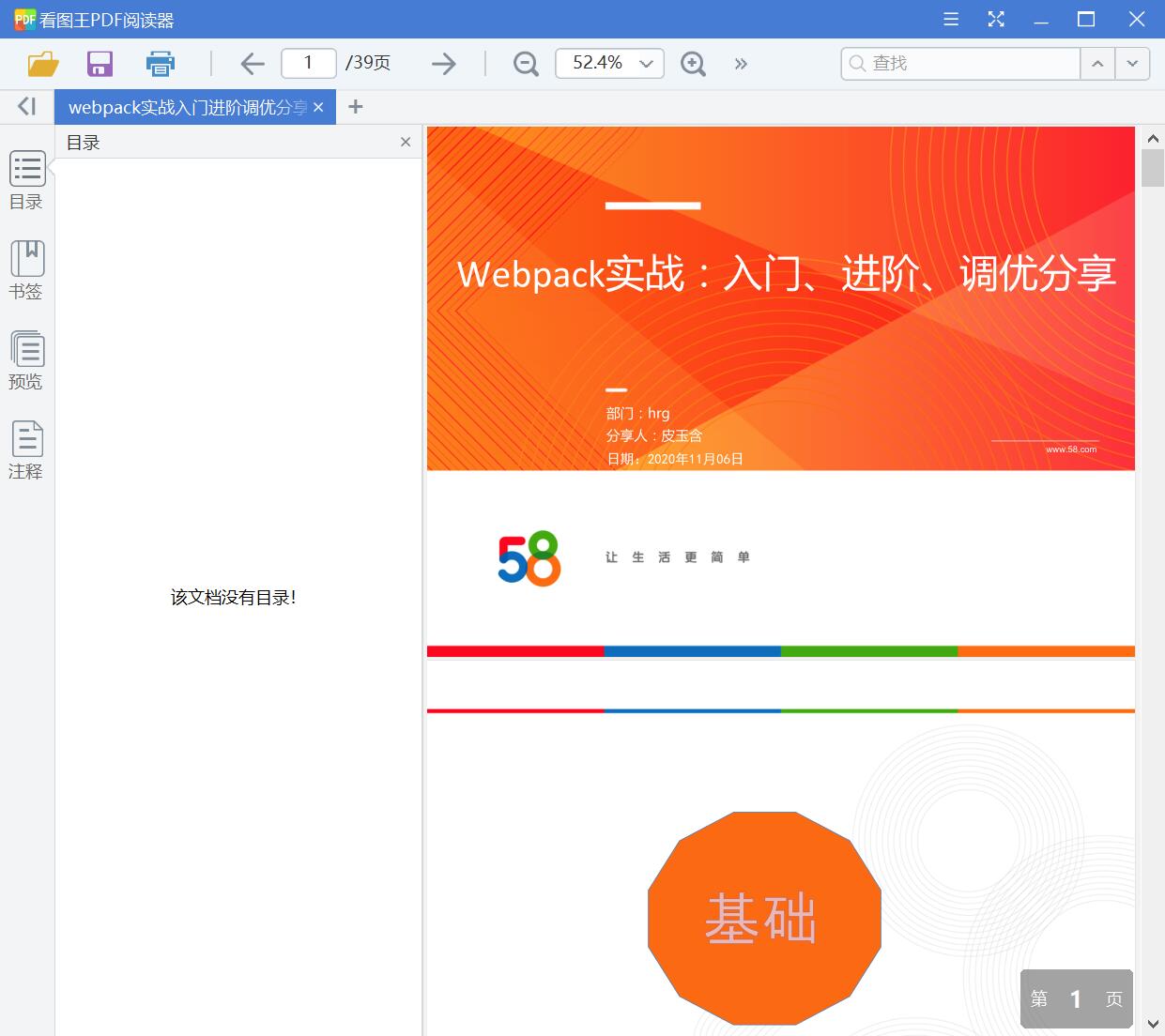The height and width of the screenshot is (1036, 1165).
Task: Go to the next page arrow
Action: click(x=443, y=64)
